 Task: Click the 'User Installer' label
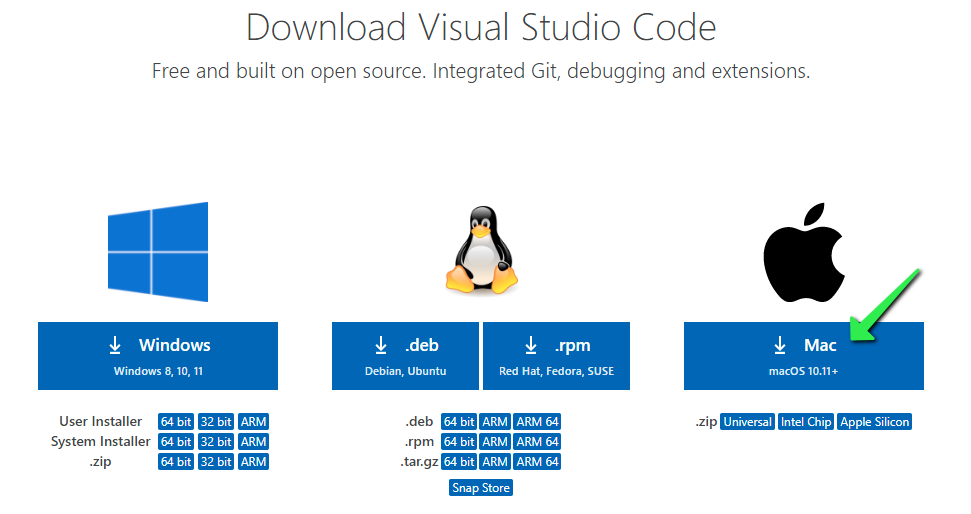(100, 422)
